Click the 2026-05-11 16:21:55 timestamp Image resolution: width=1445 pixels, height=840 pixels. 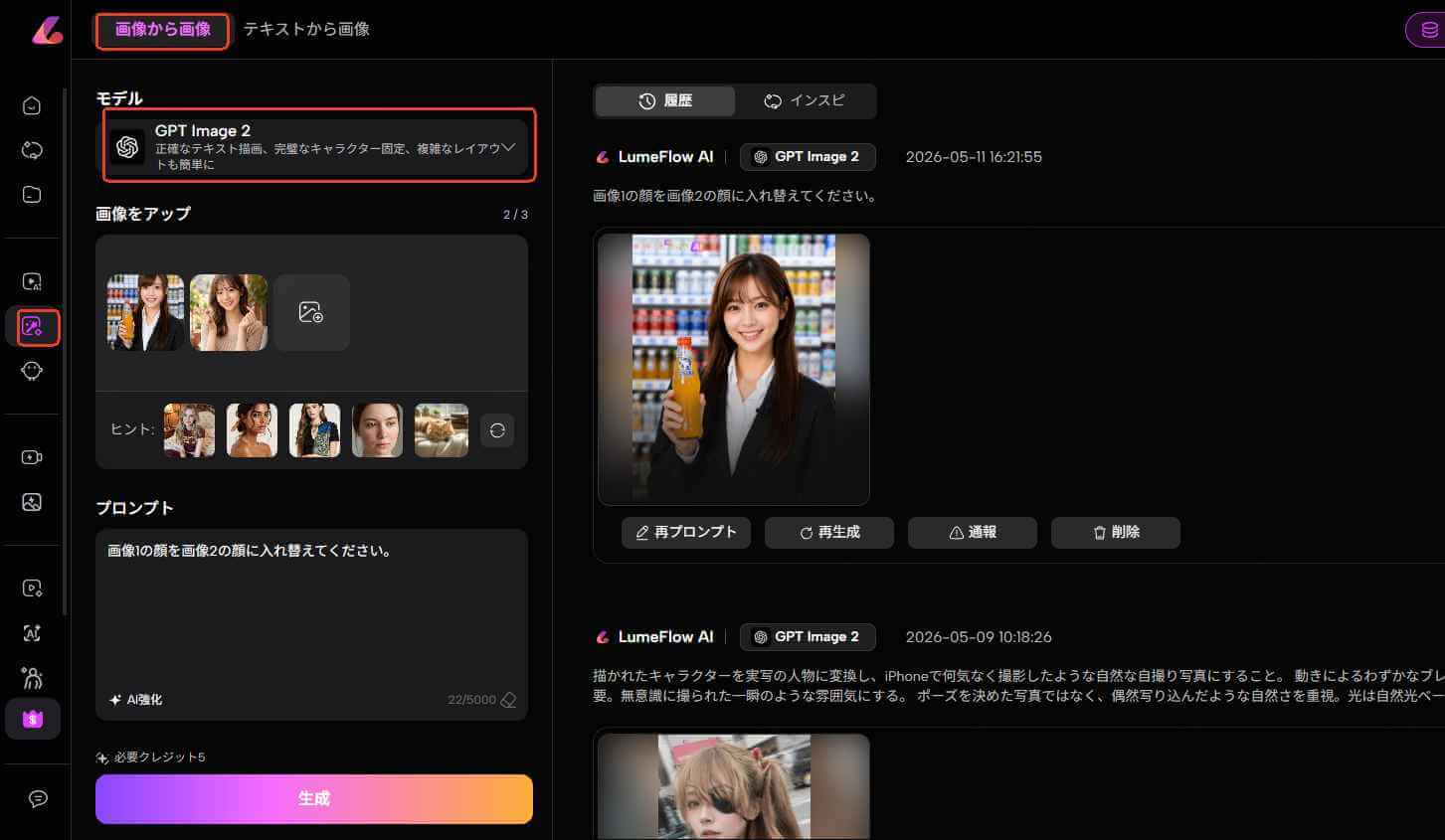point(974,157)
